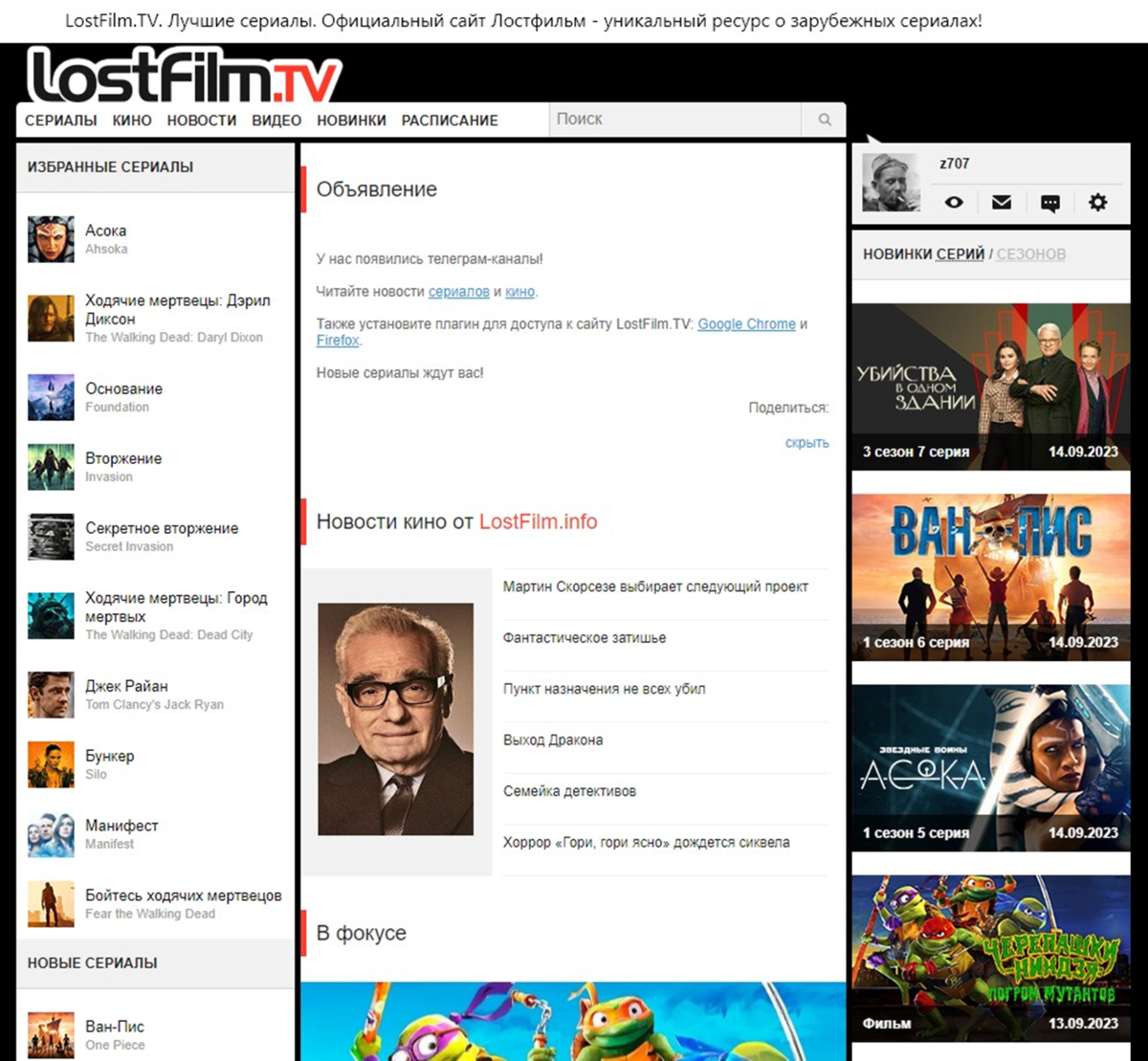Image resolution: width=1148 pixels, height=1061 pixels.
Task: Click the Dead City series thumbnail
Action: (51, 616)
